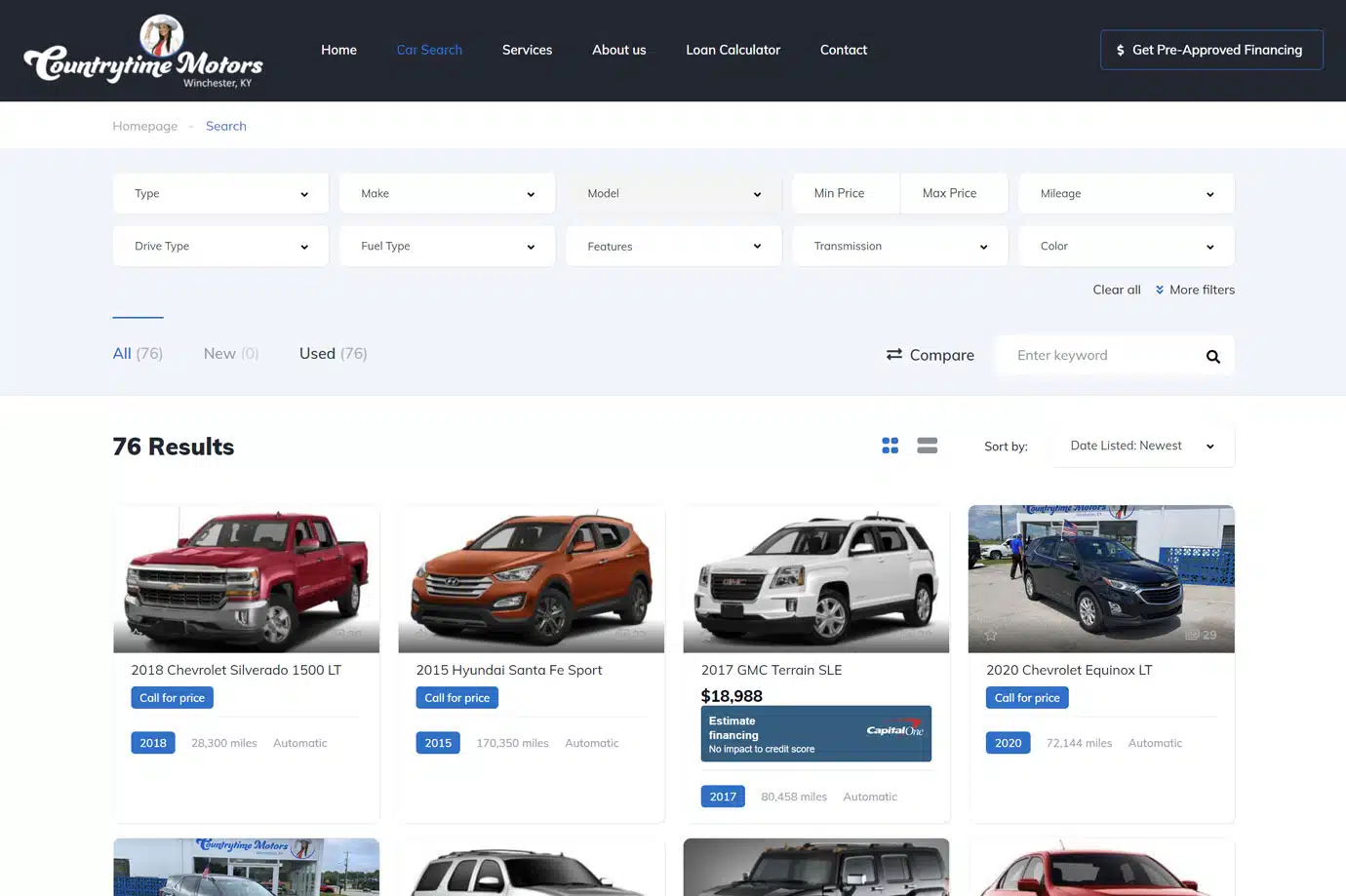Switch to grid view layout icon
The image size is (1346, 896).
890,446
